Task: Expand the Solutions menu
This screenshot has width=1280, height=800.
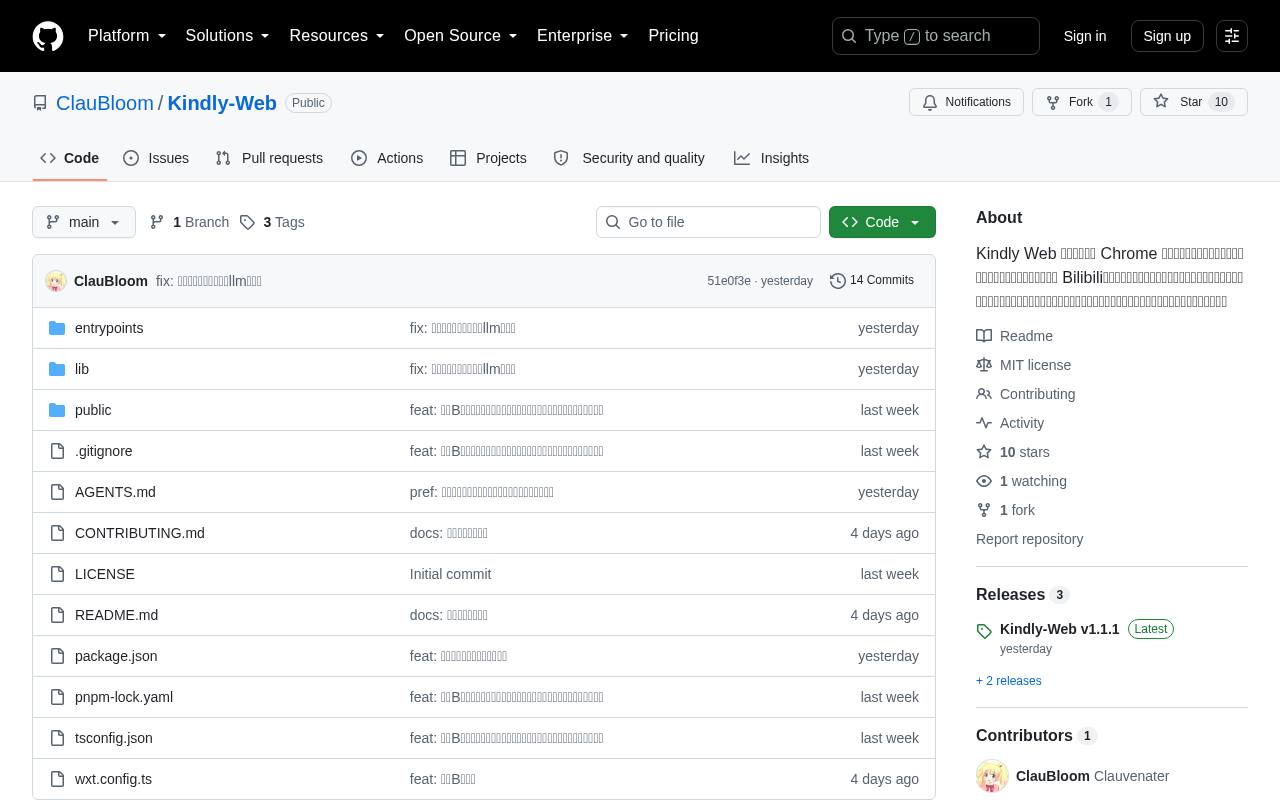Action: tap(228, 36)
